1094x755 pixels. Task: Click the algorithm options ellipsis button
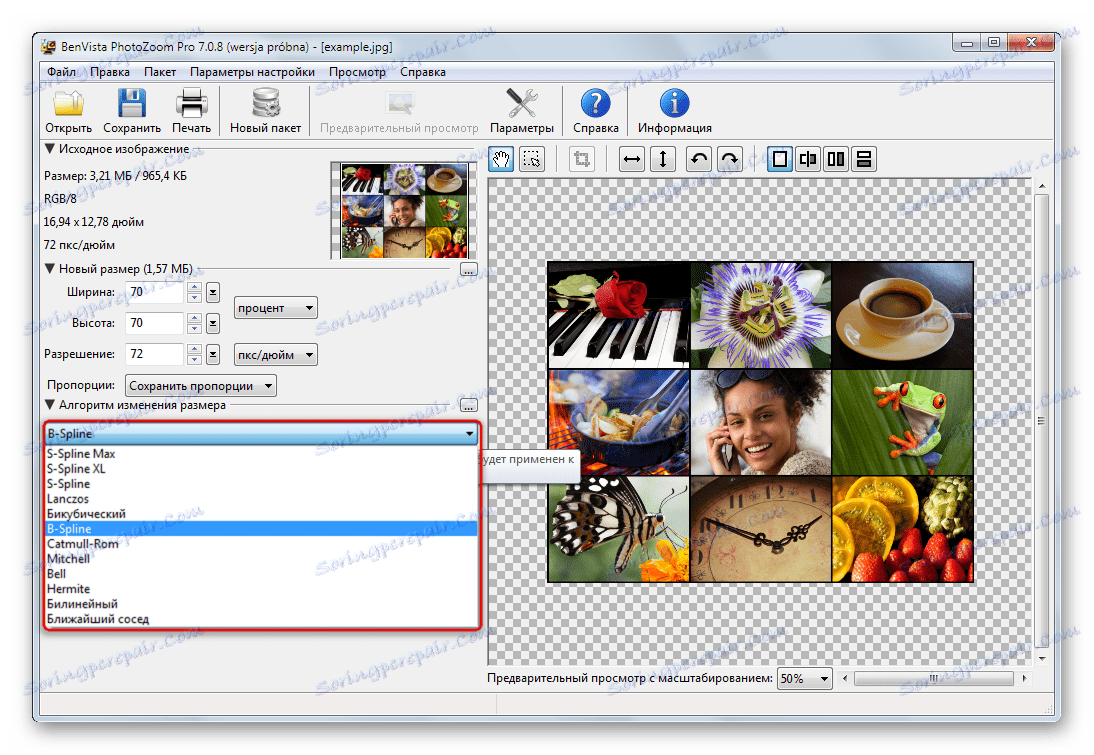(x=469, y=405)
